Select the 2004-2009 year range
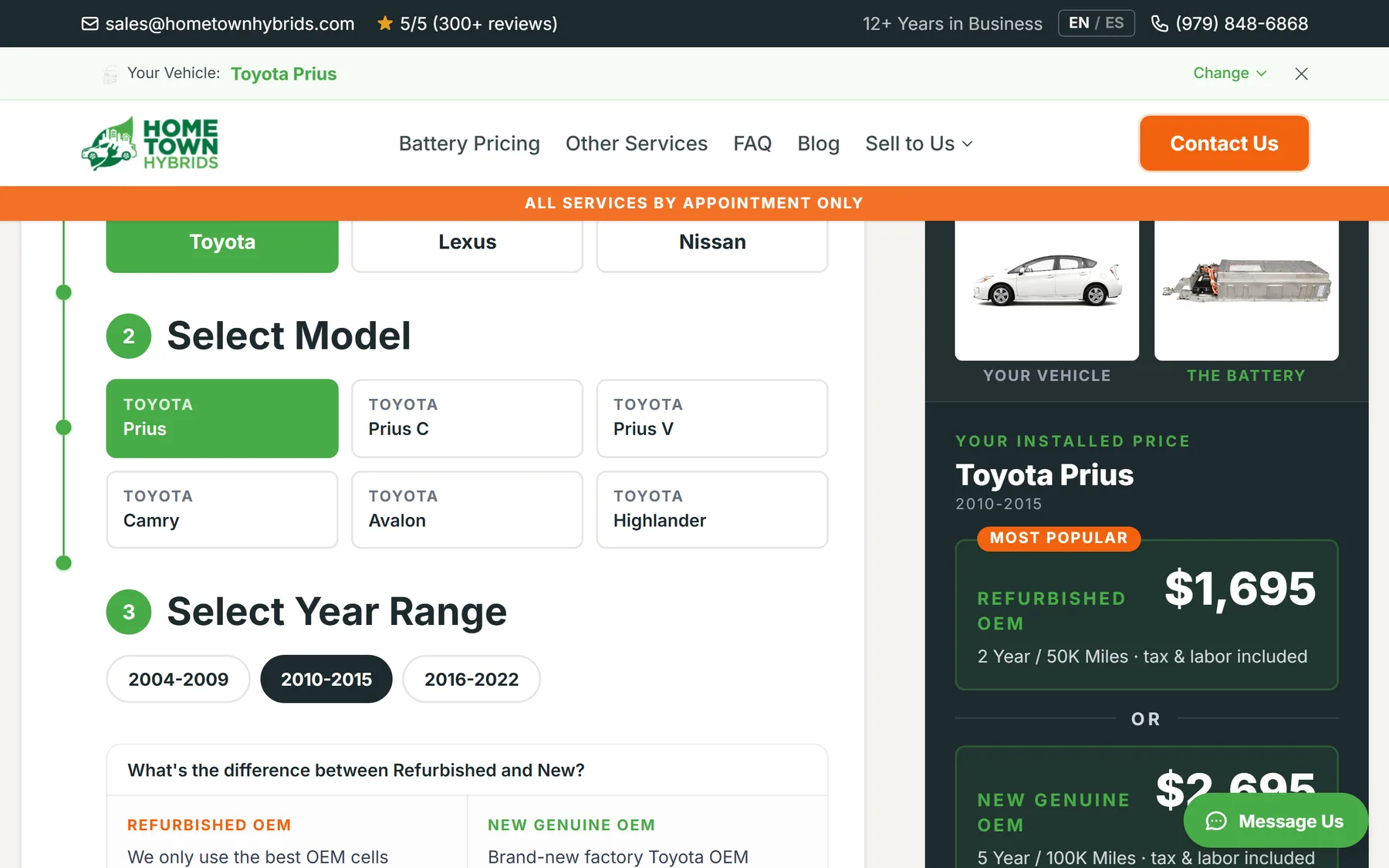This screenshot has width=1389, height=868. 178,679
